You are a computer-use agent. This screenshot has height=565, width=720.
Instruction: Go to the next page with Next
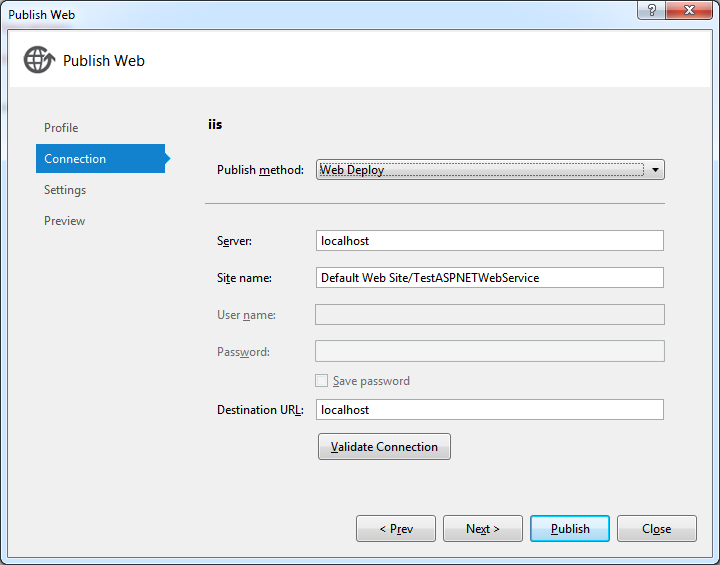pyautogui.click(x=483, y=529)
